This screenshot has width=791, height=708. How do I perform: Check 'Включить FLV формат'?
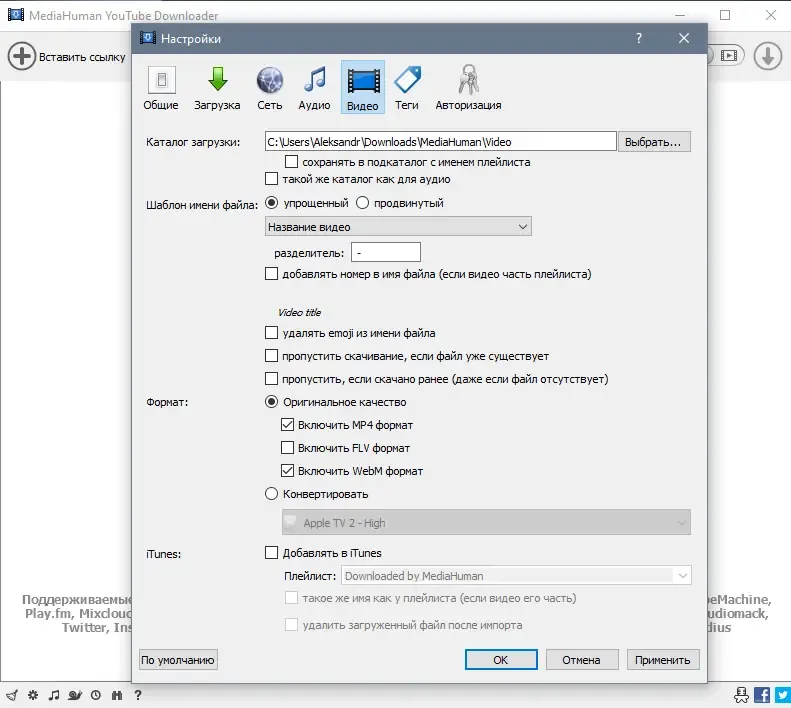coord(288,448)
